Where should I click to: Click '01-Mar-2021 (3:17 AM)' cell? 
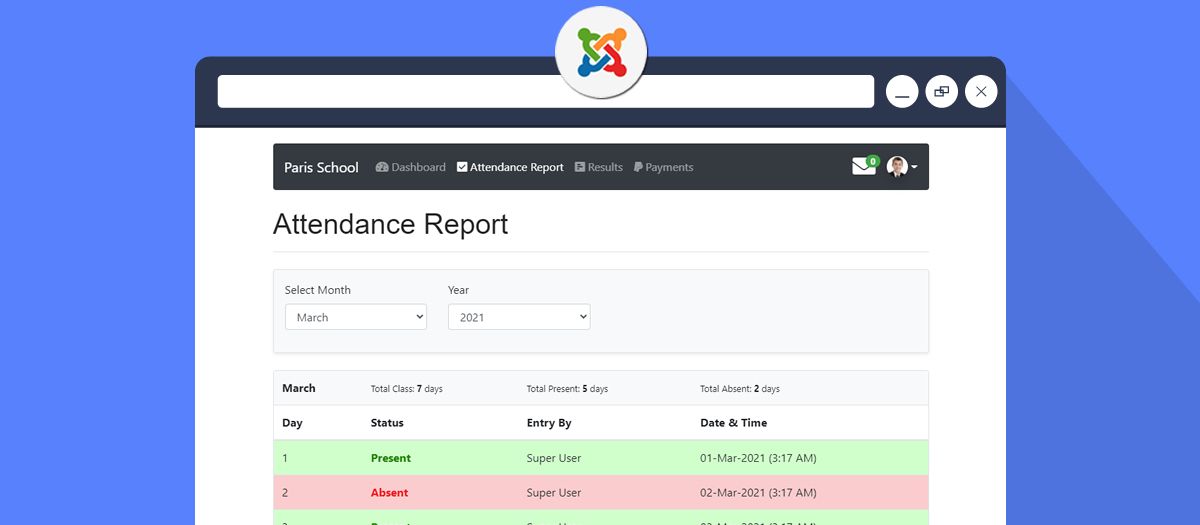click(758, 458)
